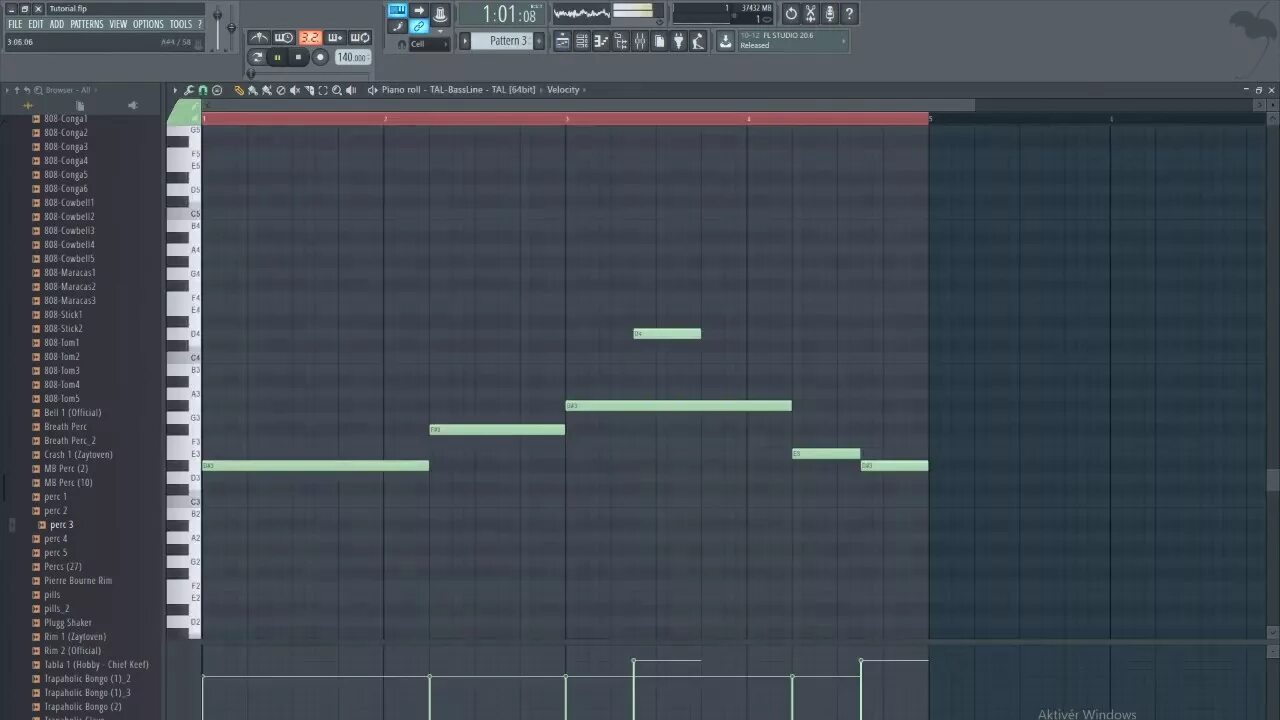This screenshot has height=720, width=1280.
Task: Click the 140.000 tempo field
Action: [x=352, y=57]
